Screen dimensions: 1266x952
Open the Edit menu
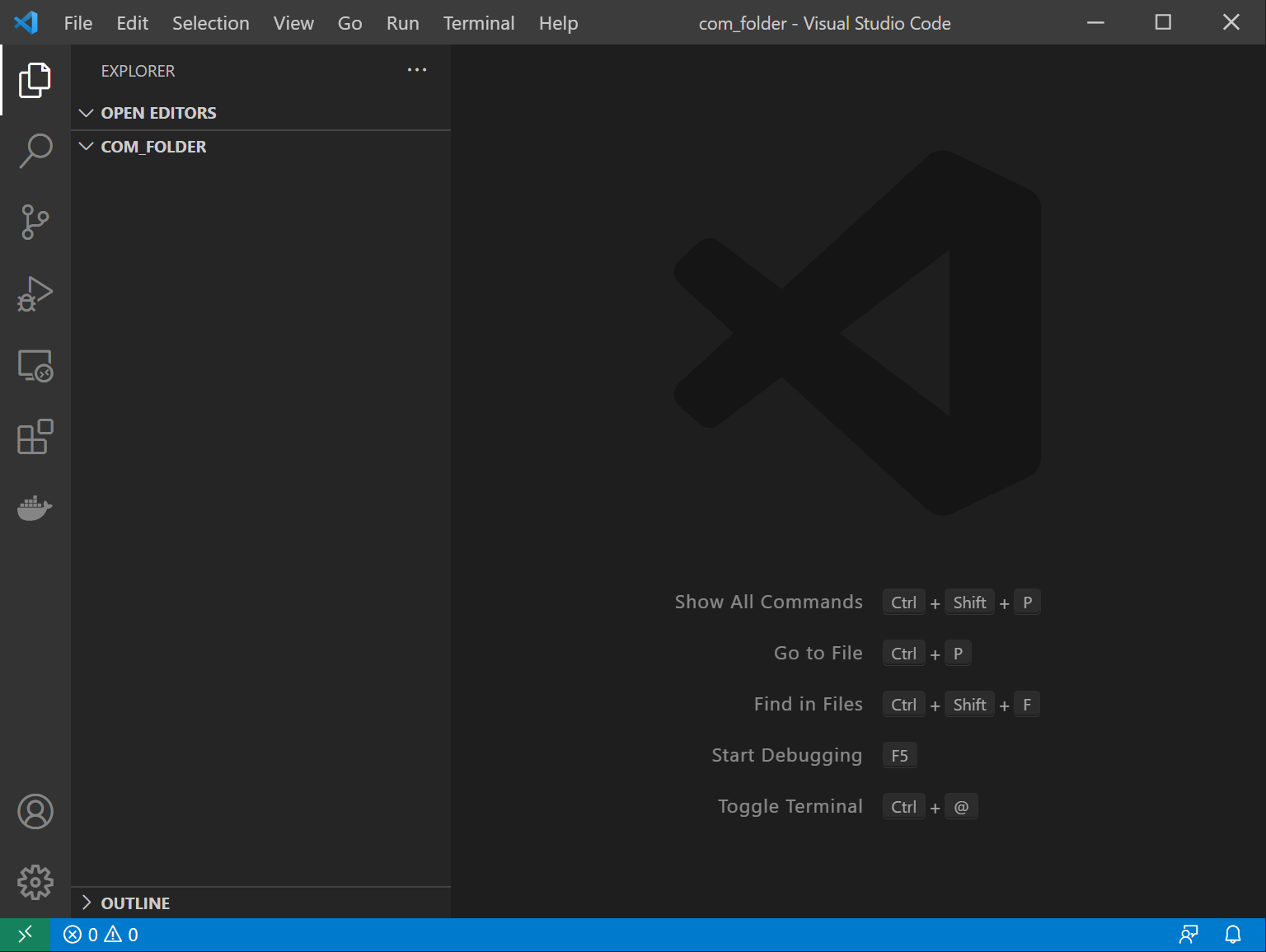132,23
